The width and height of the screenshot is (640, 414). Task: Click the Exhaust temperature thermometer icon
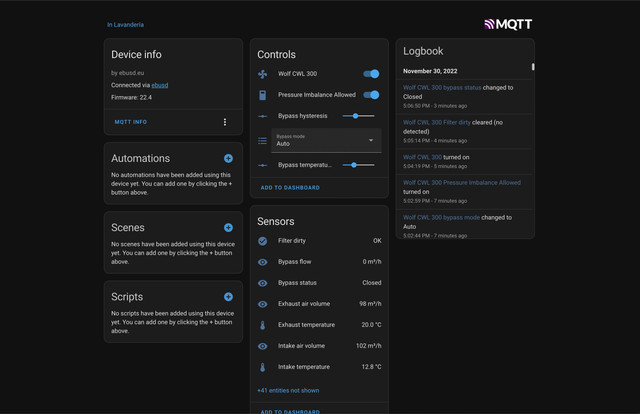point(263,325)
